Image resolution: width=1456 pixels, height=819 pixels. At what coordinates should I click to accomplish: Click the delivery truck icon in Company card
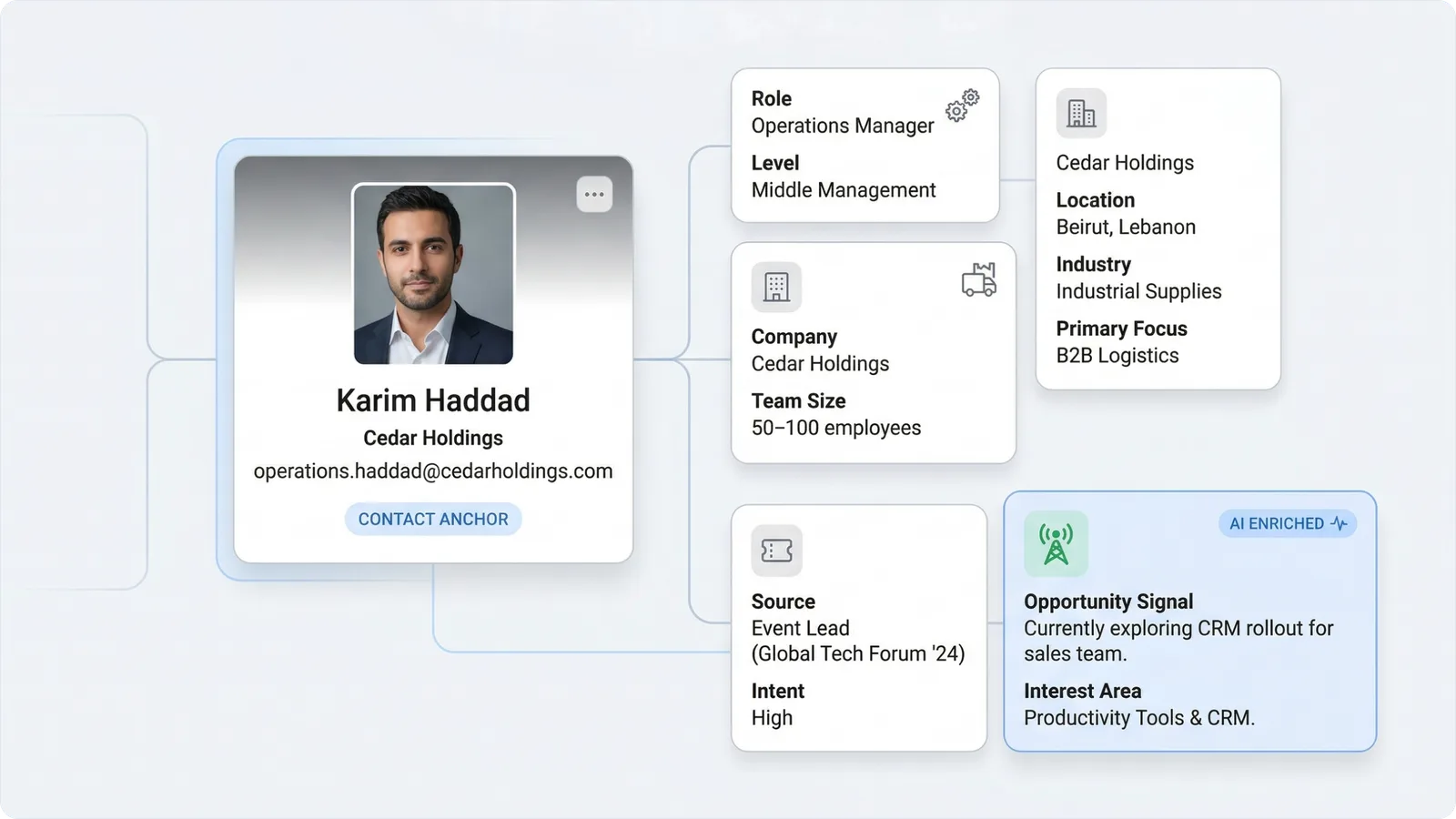978,280
